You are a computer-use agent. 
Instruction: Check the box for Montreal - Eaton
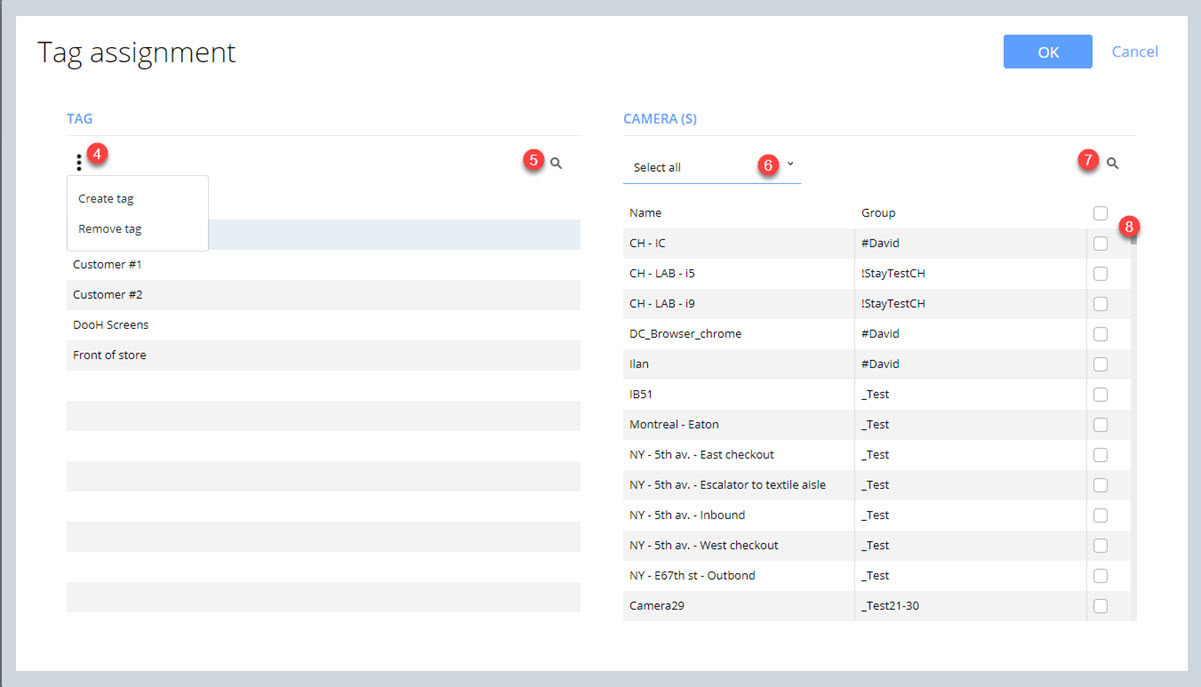tap(1101, 424)
